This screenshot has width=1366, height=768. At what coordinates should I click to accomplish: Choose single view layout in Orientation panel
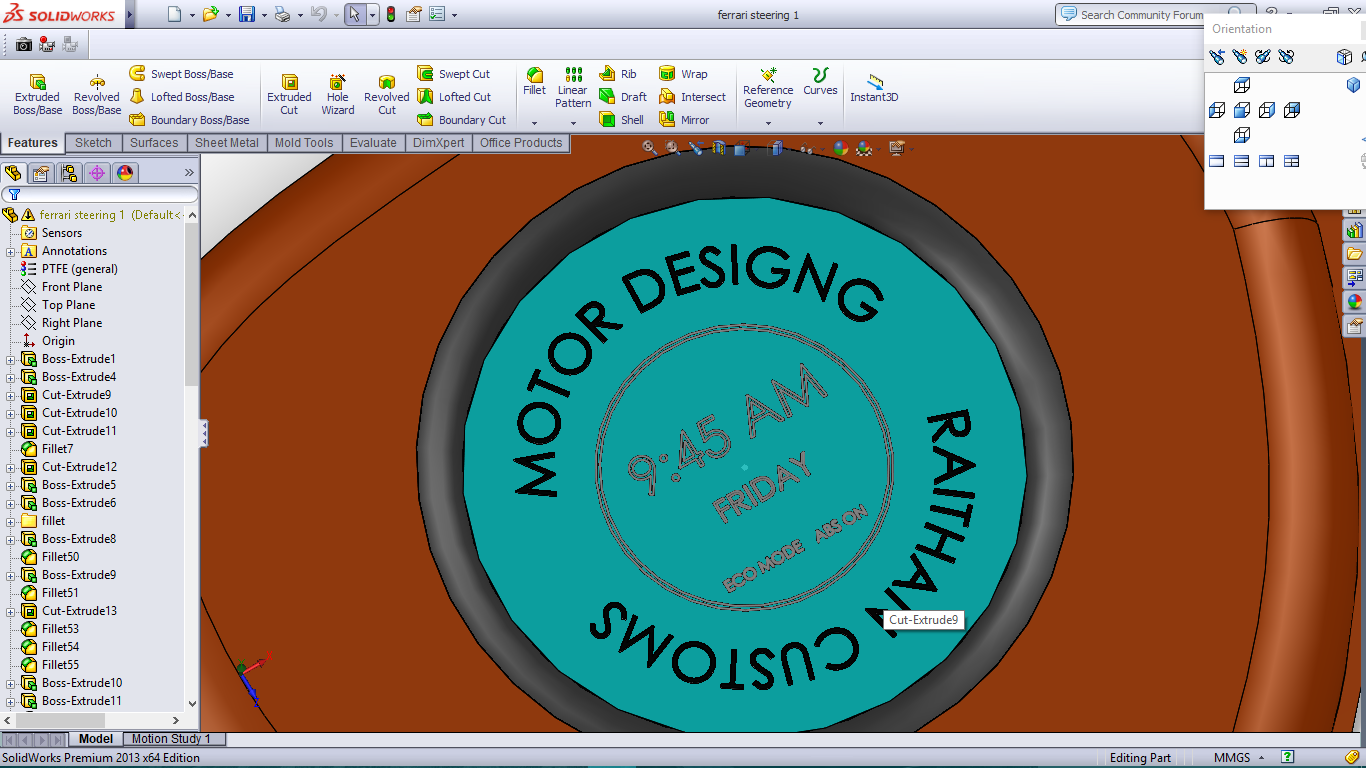coord(1217,161)
